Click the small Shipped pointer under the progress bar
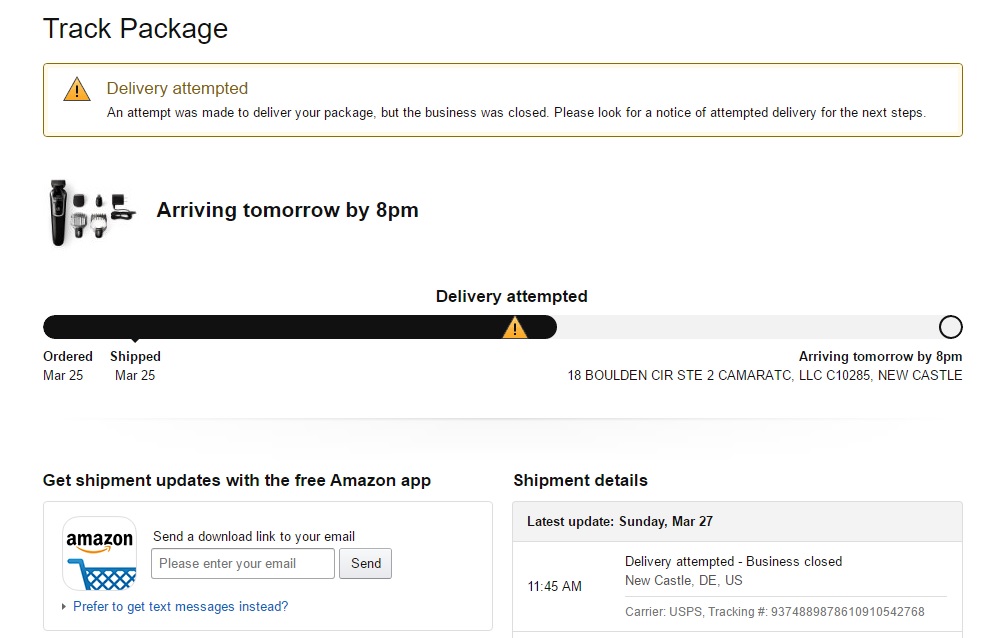 (x=135, y=342)
